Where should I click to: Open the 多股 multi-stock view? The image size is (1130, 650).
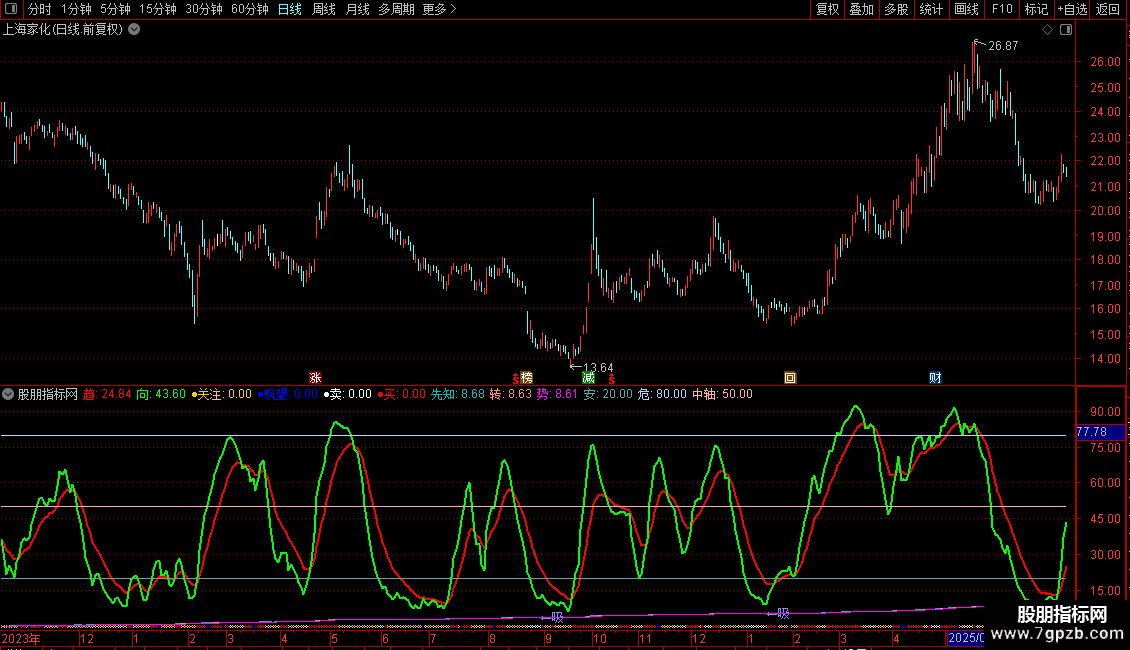coord(896,9)
